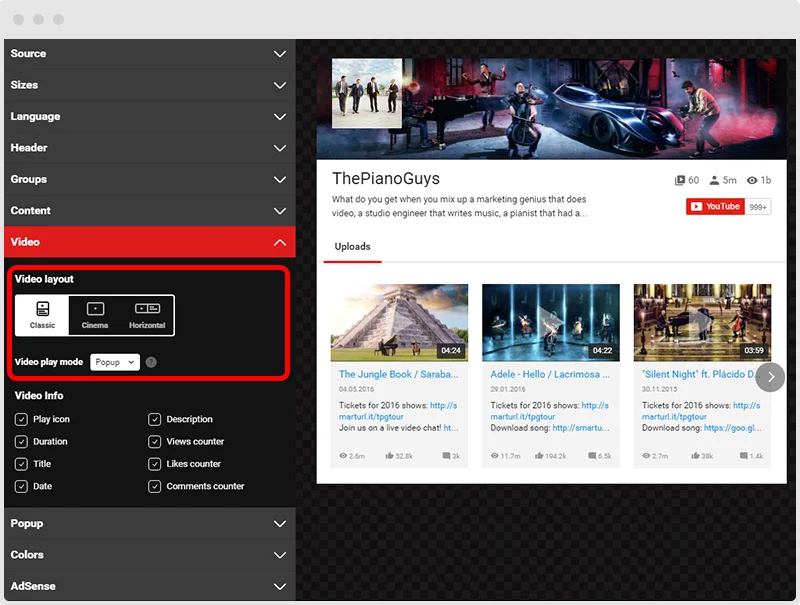Click the comments icon showing 1.4k
This screenshot has height=605, width=800.
pos(744,456)
